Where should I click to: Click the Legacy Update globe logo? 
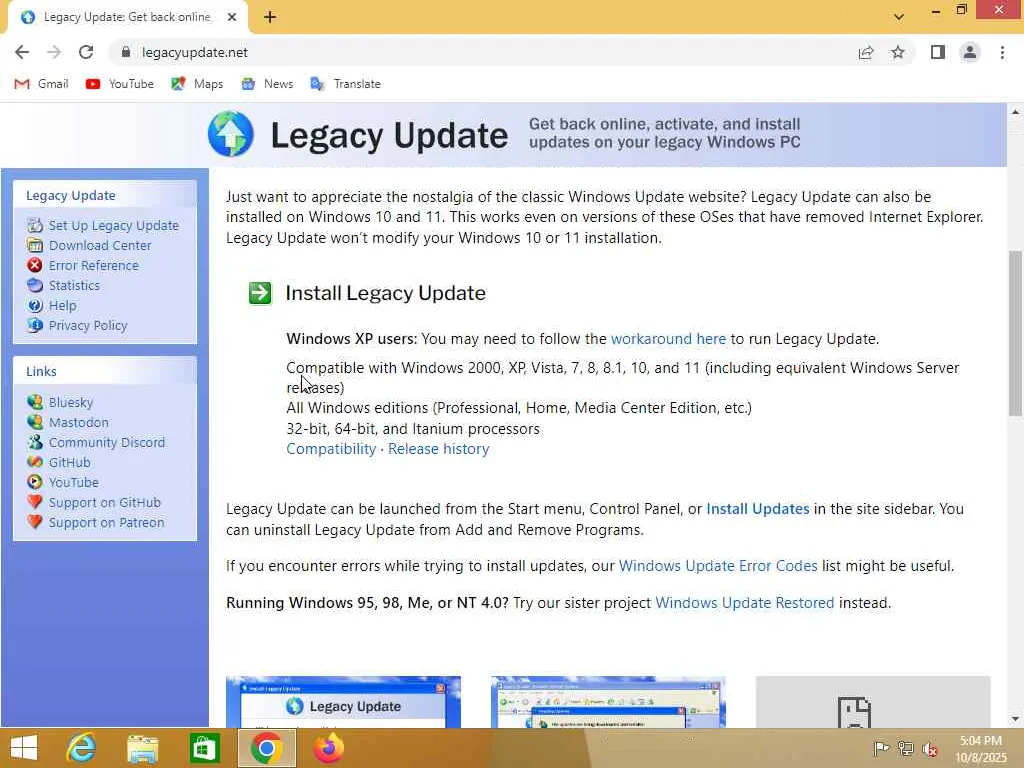pyautogui.click(x=231, y=135)
